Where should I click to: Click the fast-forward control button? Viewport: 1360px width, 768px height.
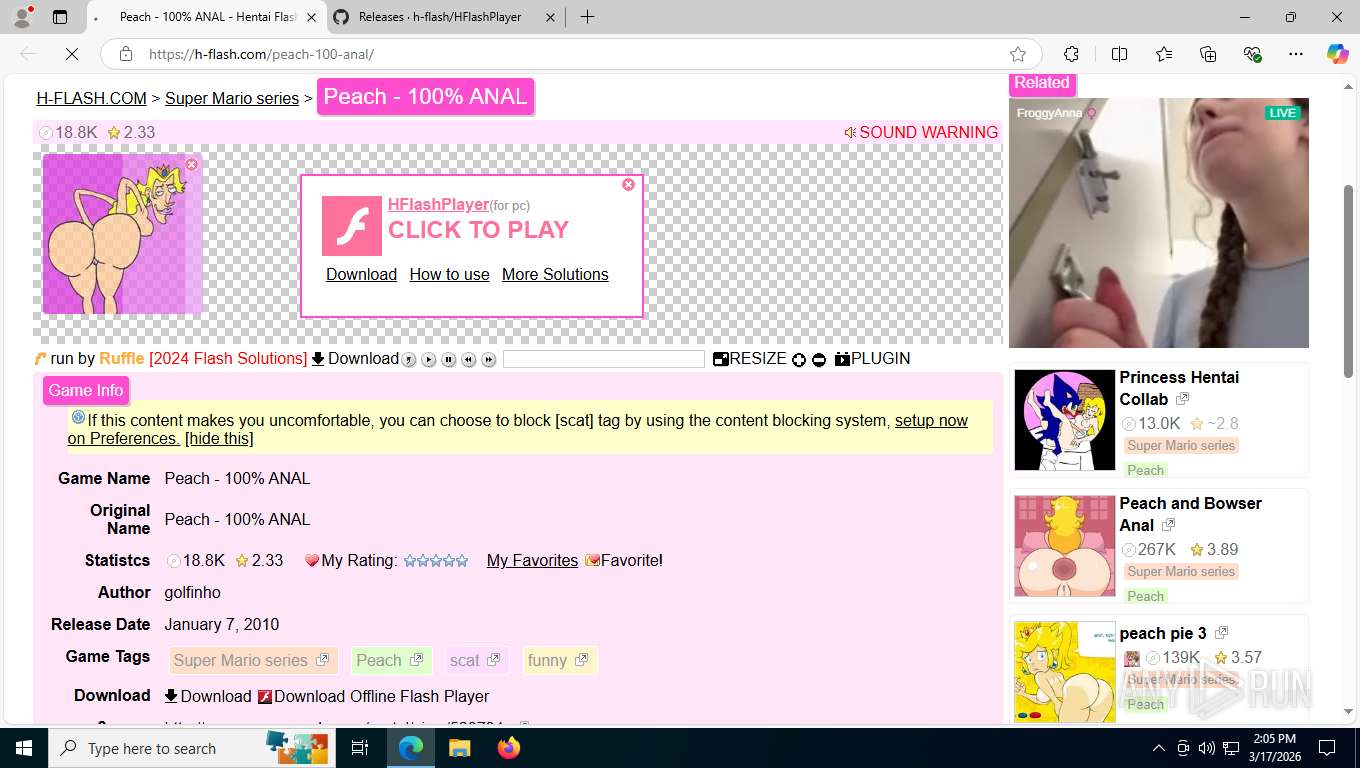(489, 360)
